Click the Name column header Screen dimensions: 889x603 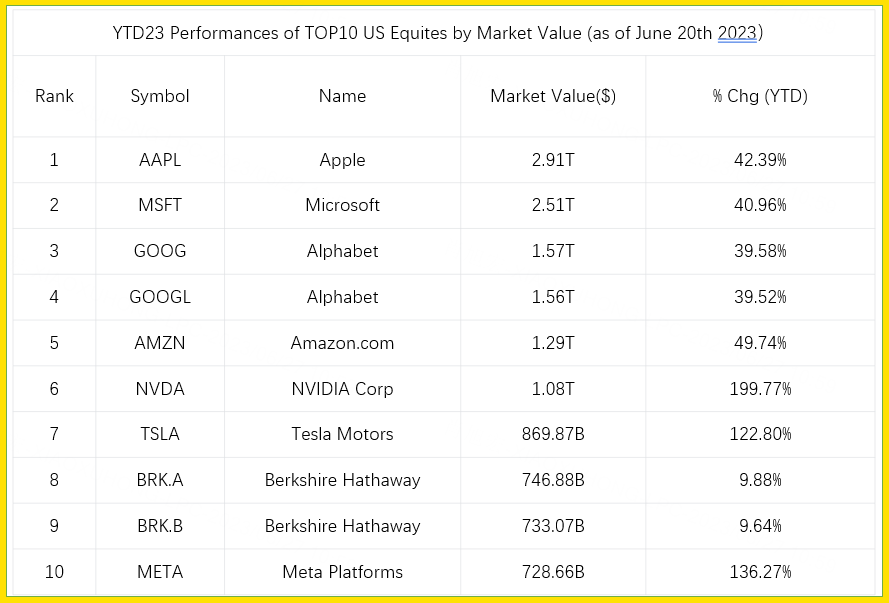pyautogui.click(x=342, y=96)
